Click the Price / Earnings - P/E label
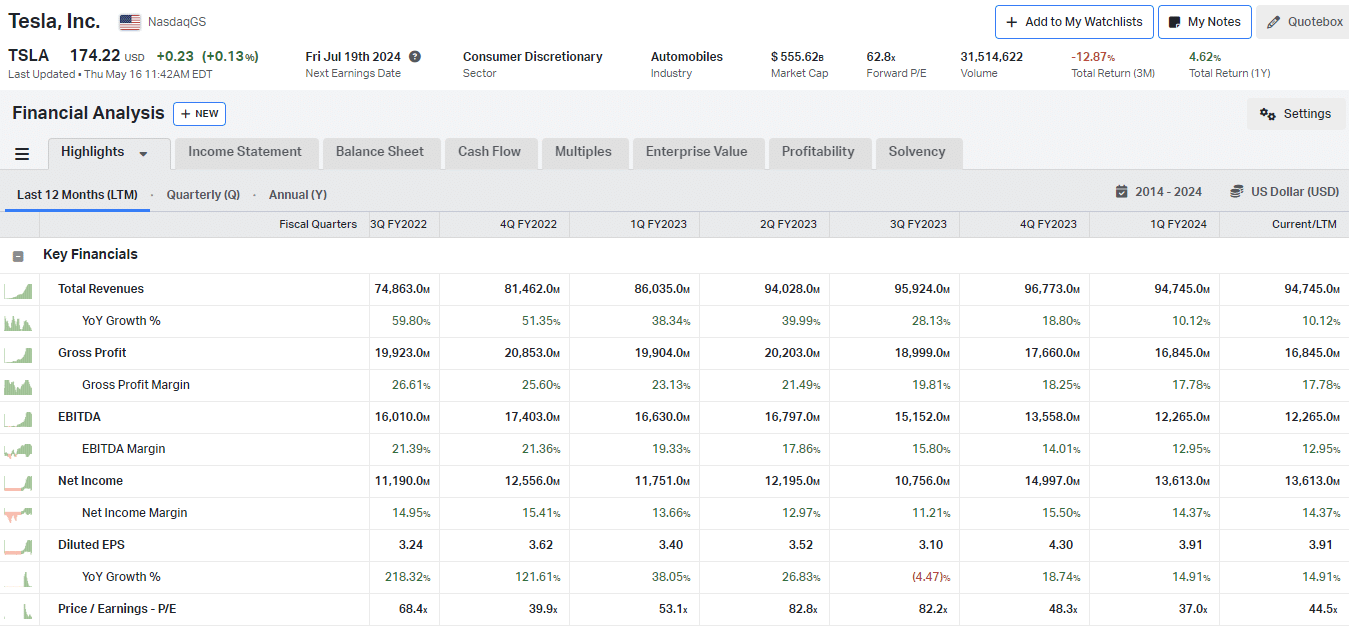The width and height of the screenshot is (1349, 631). pos(117,609)
